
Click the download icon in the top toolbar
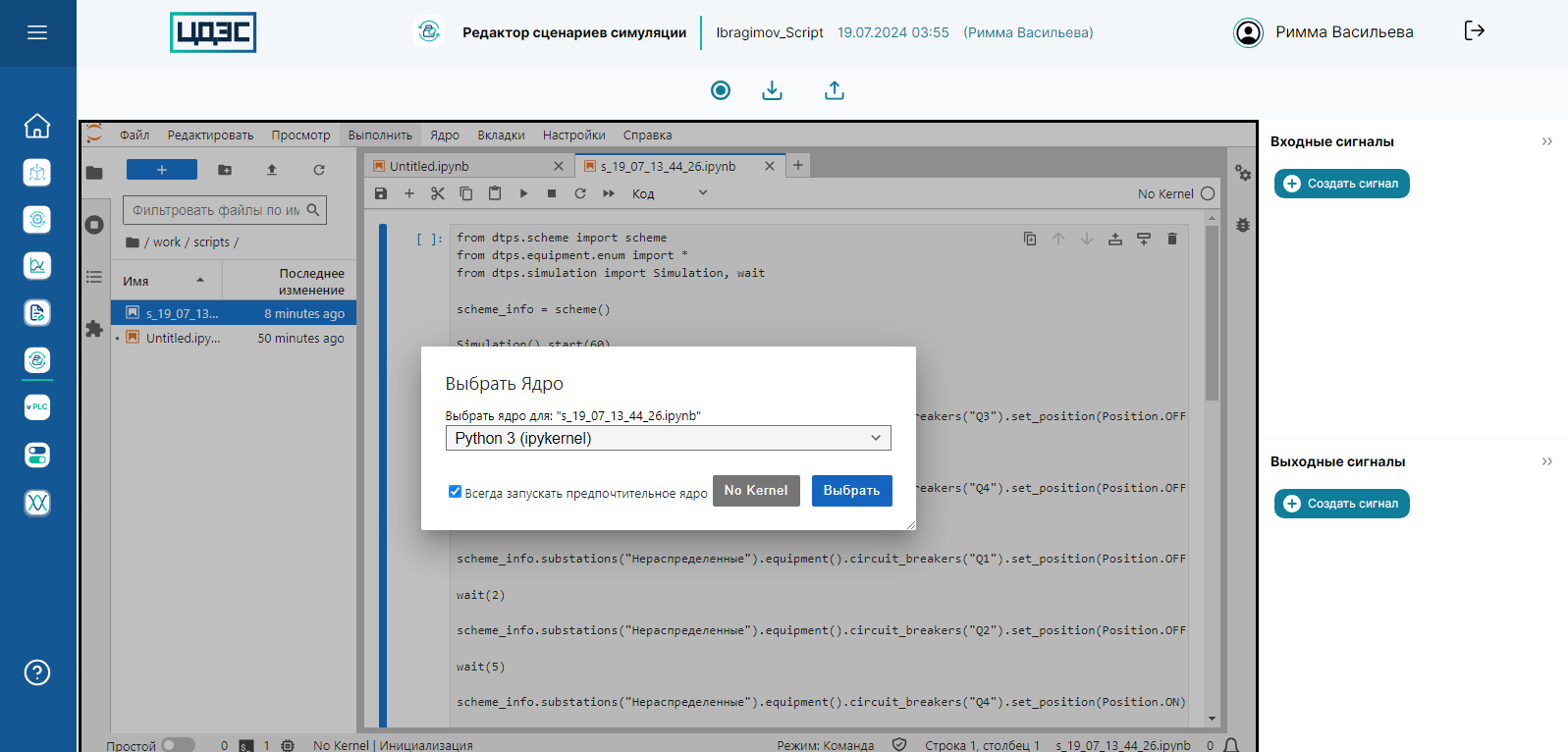click(773, 90)
